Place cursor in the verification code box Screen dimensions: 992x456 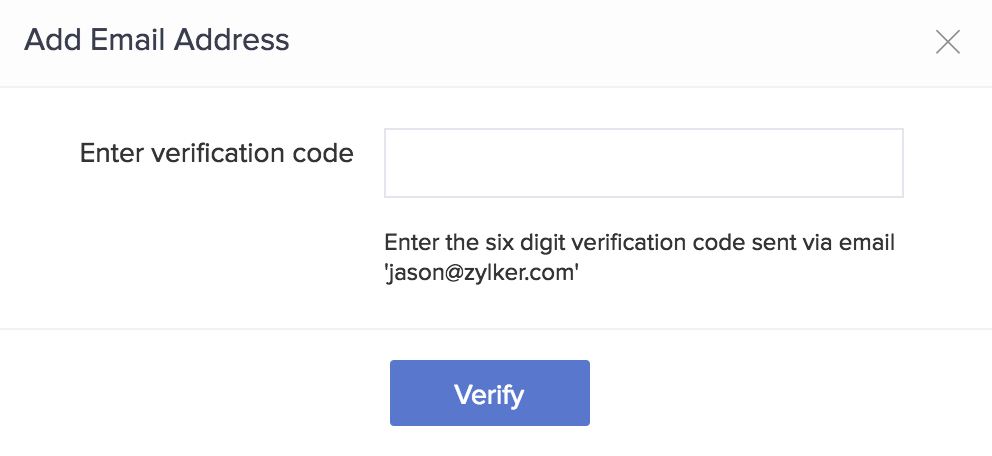(x=643, y=163)
